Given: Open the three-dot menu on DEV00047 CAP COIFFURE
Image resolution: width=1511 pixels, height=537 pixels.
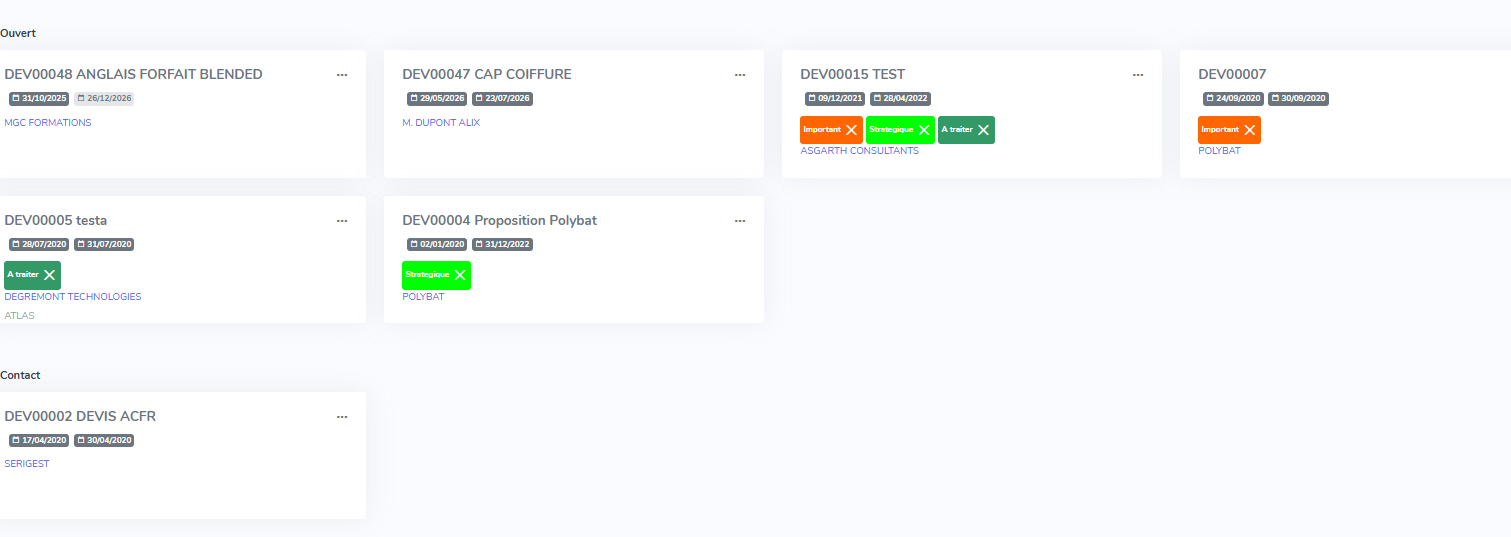Looking at the screenshot, I should coord(740,75).
